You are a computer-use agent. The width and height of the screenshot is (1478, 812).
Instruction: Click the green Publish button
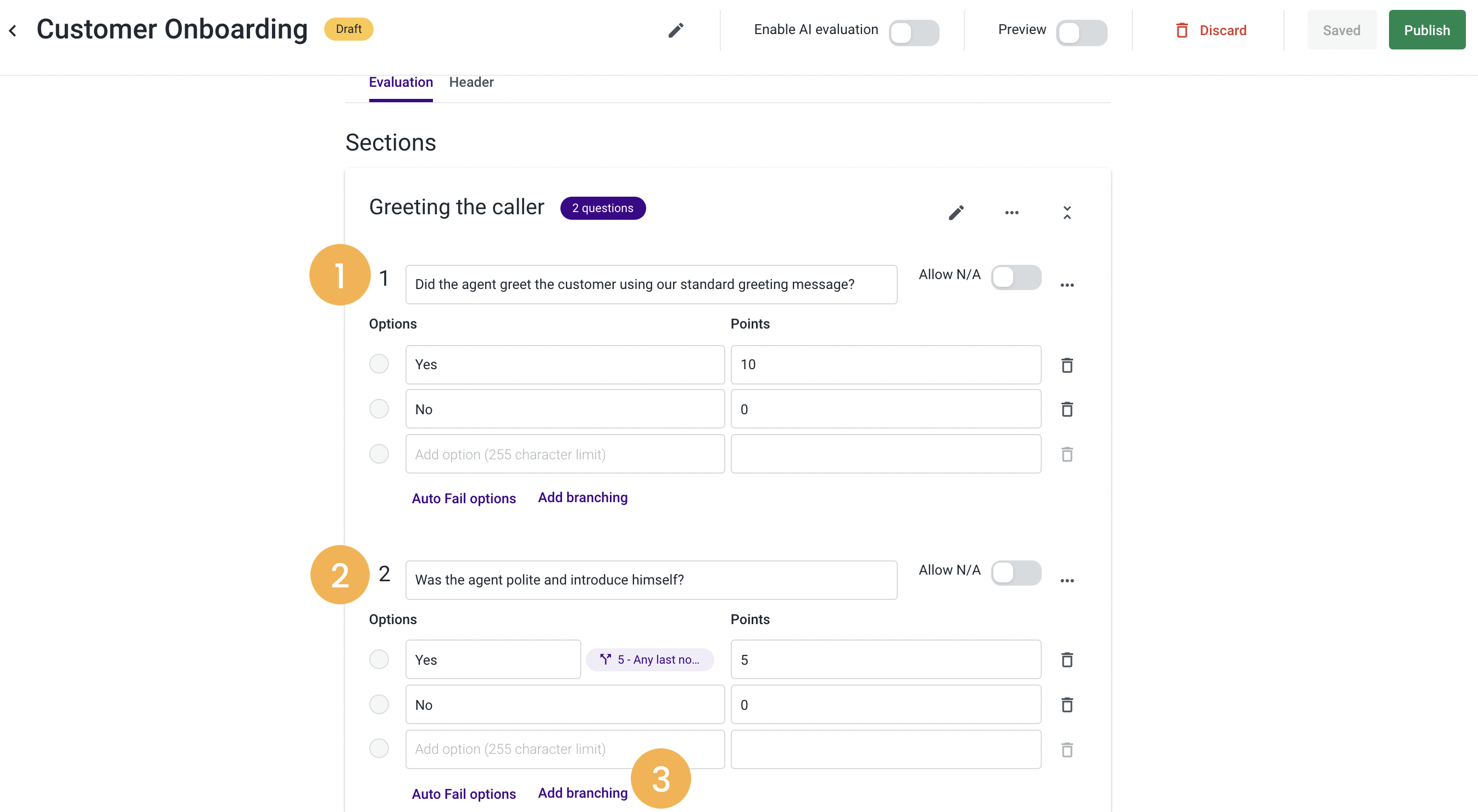tap(1426, 30)
